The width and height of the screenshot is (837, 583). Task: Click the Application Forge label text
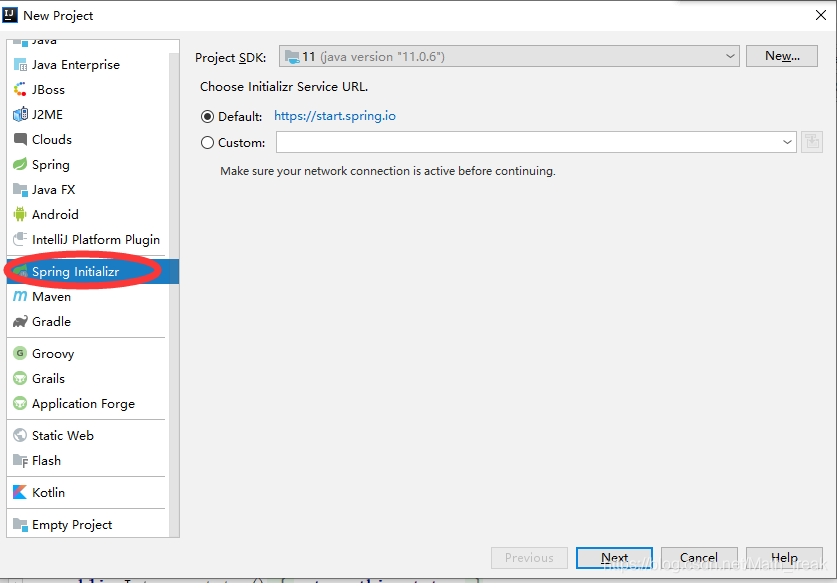pyautogui.click(x=83, y=404)
